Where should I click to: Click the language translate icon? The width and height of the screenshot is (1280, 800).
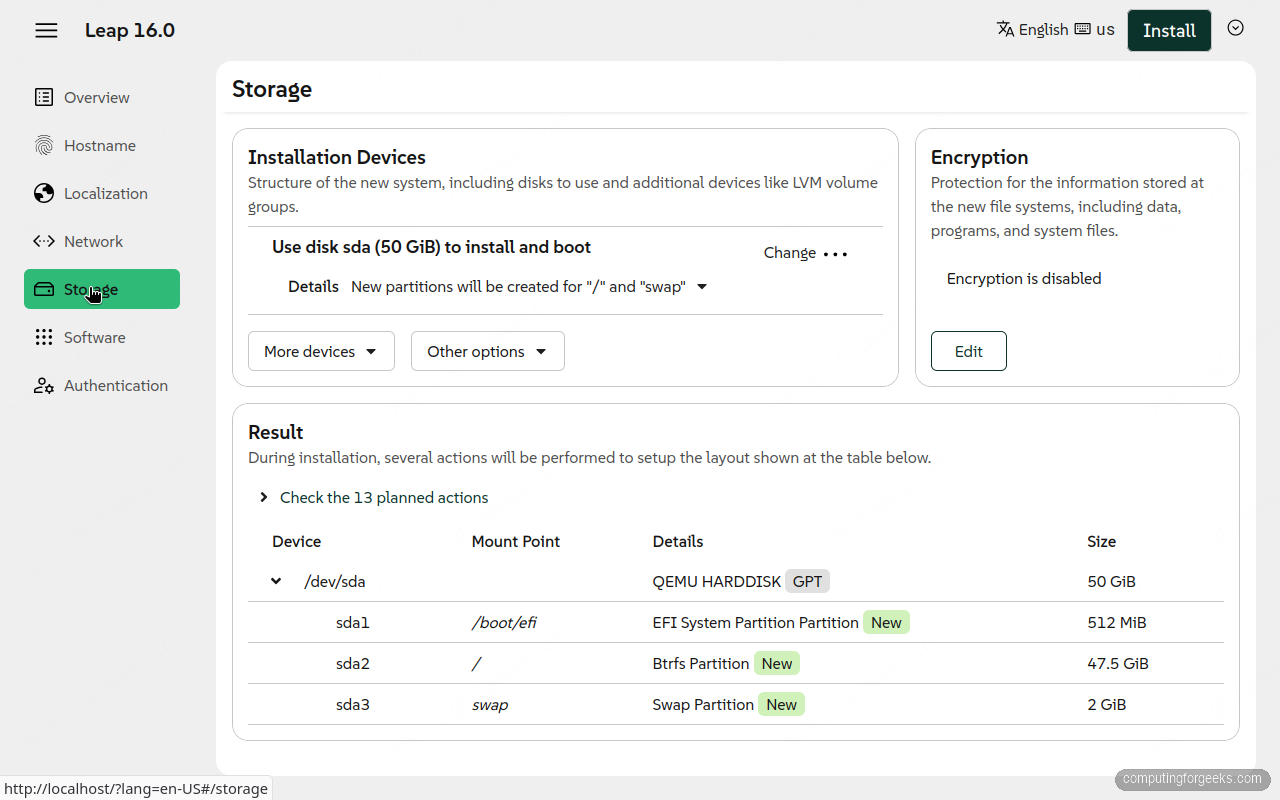click(1006, 29)
